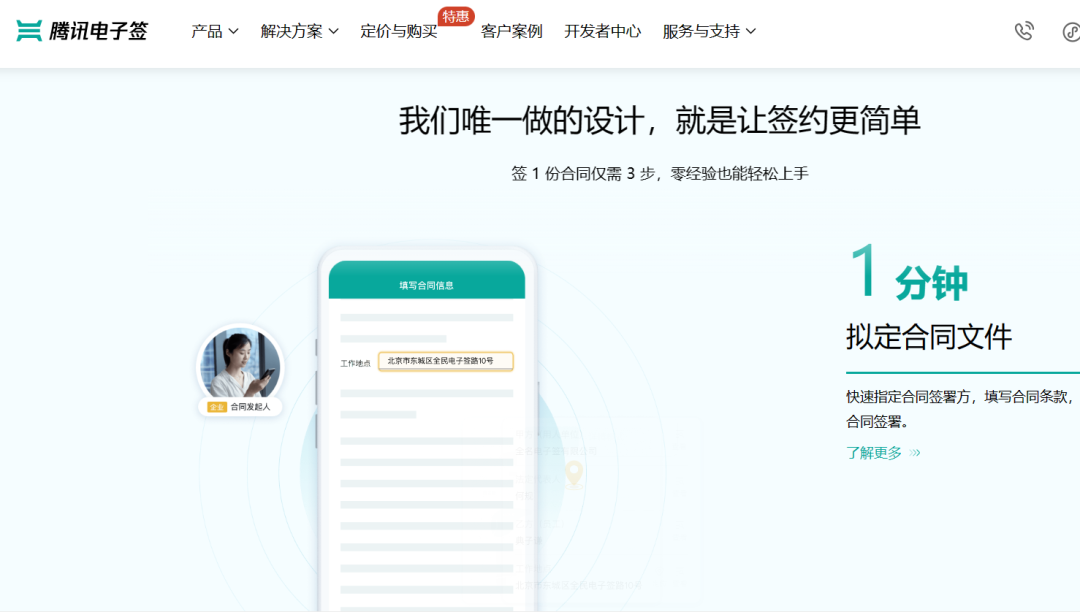
Task: Click the 填写合同信息 header in phone mockup
Action: coord(427,285)
